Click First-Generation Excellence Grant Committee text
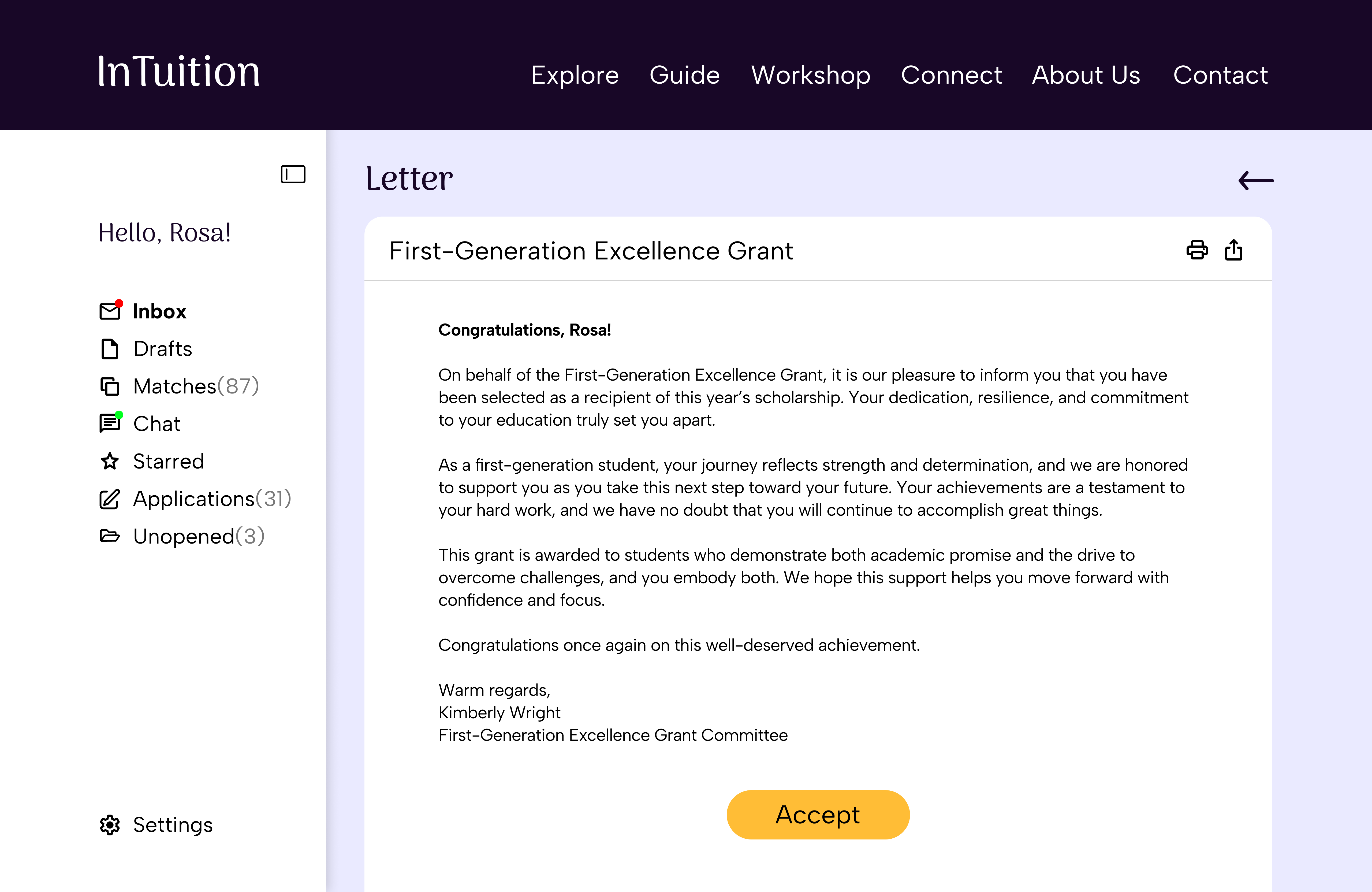 pyautogui.click(x=613, y=735)
